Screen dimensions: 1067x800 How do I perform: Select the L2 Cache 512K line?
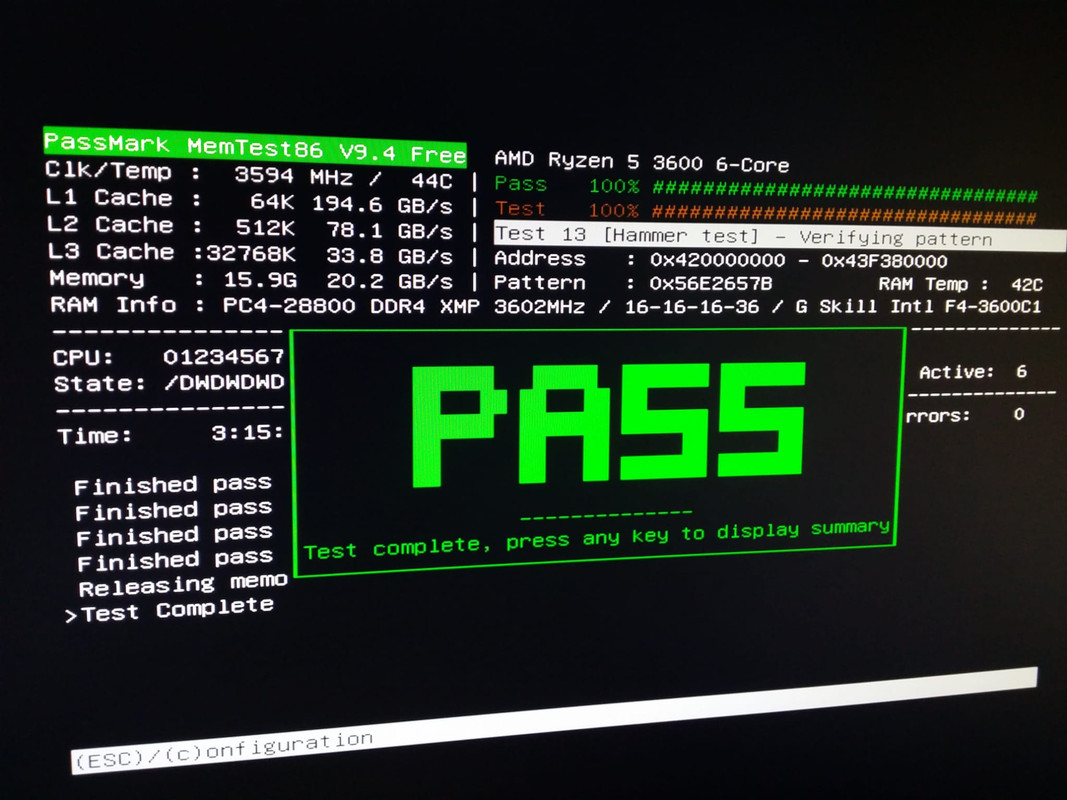coord(250,228)
